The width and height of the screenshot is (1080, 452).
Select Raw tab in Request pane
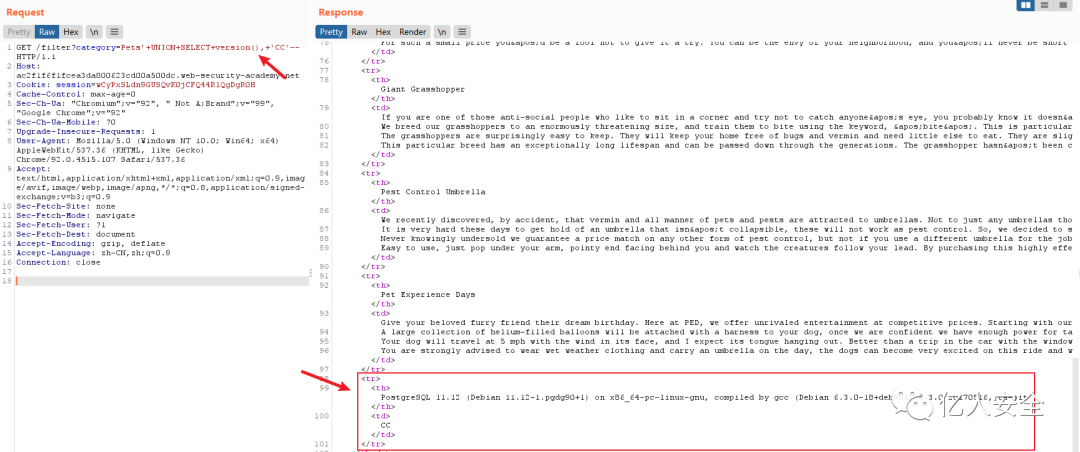tap(47, 32)
